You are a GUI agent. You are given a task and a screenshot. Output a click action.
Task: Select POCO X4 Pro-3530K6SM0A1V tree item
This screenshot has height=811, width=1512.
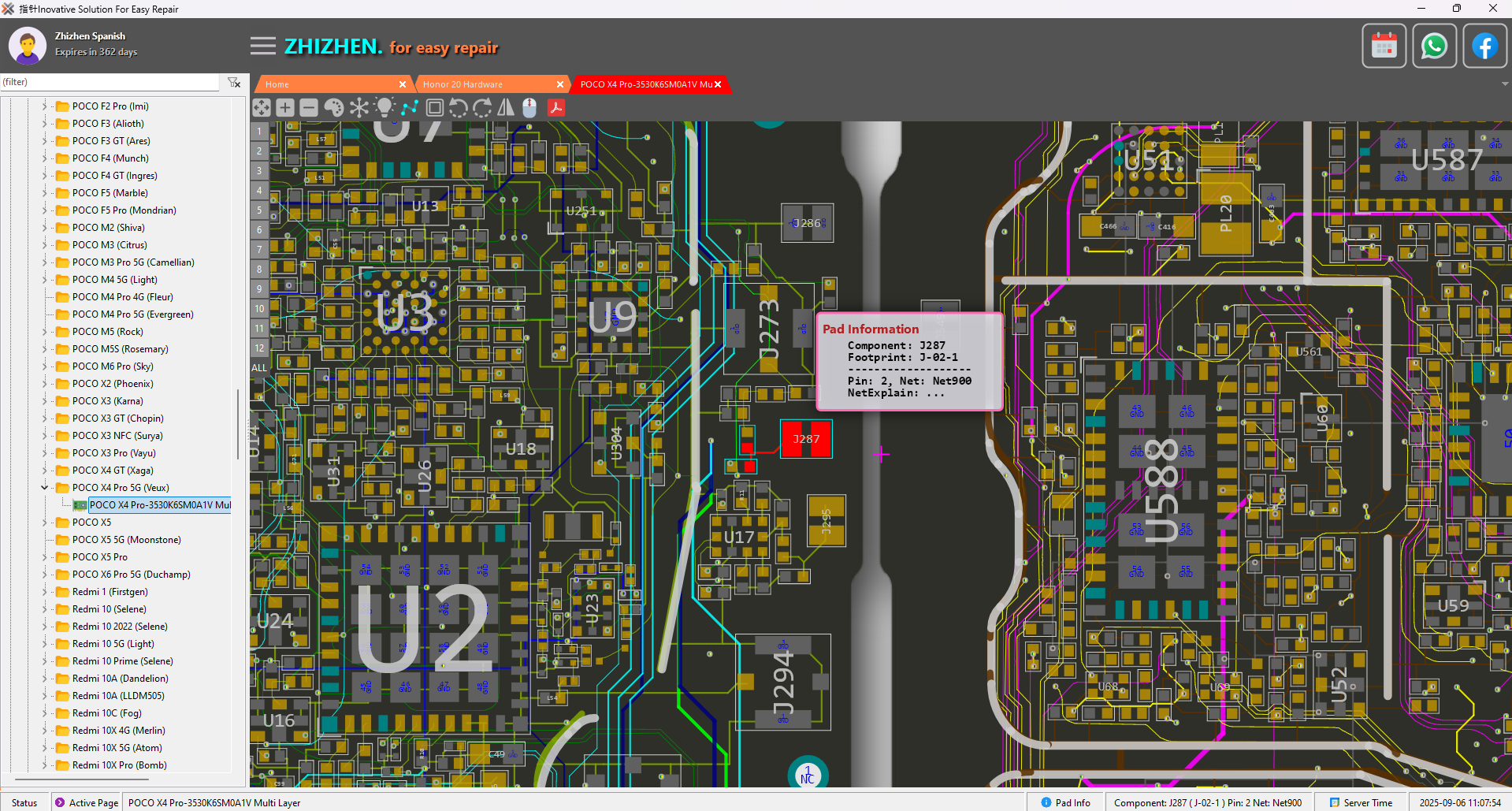coord(160,505)
